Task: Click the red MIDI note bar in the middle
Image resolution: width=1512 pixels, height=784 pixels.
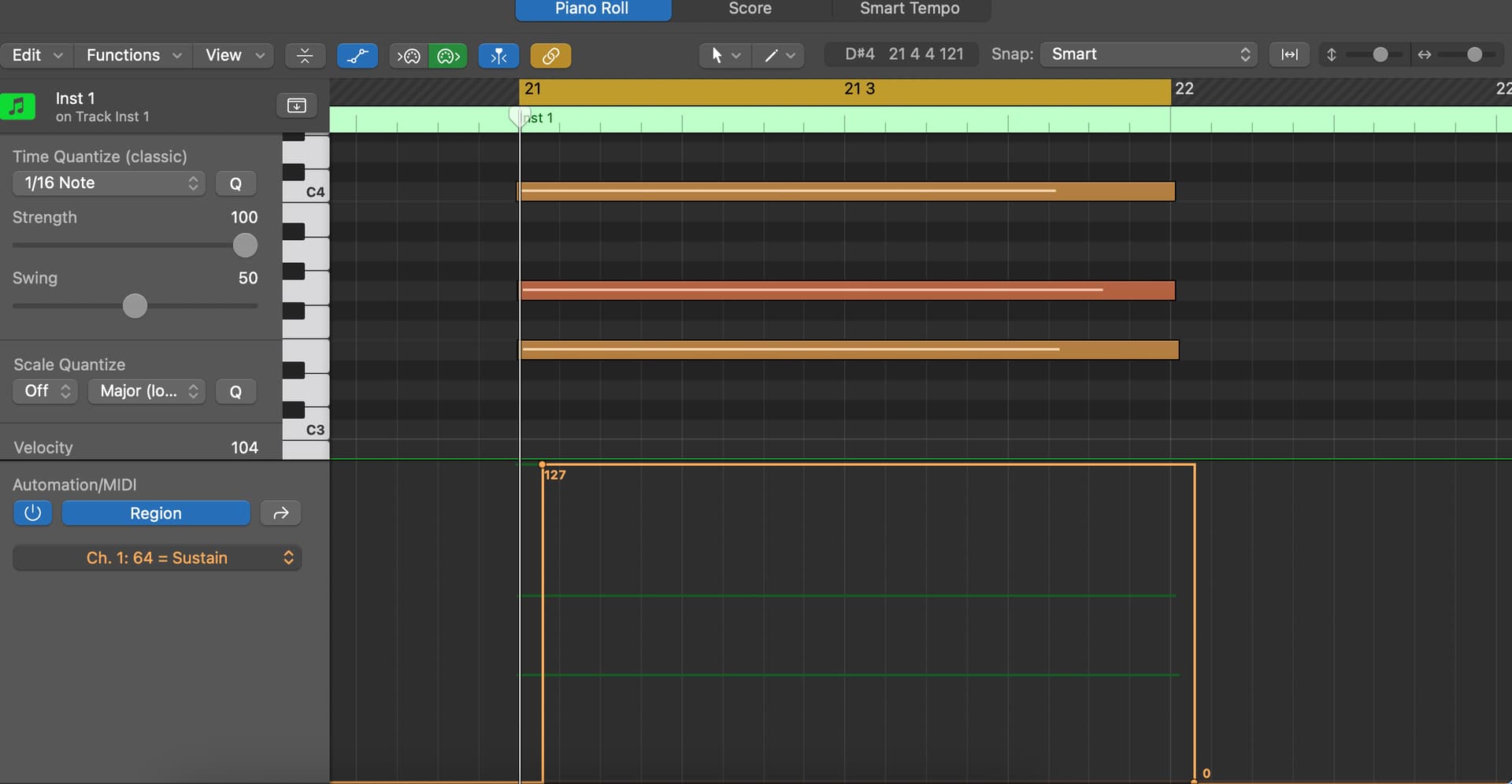Action: (847, 290)
